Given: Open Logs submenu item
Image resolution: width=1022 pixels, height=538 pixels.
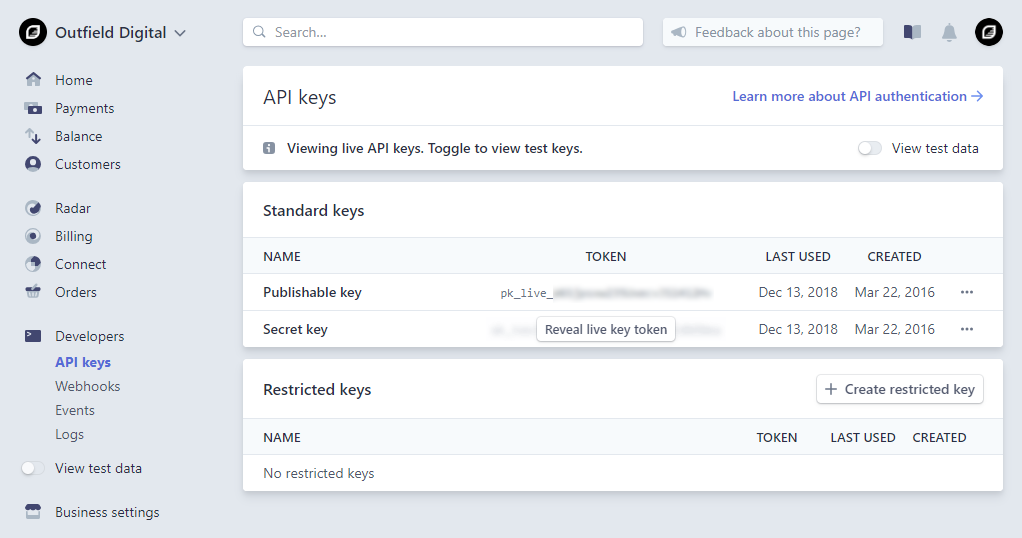Looking at the screenshot, I should 70,434.
